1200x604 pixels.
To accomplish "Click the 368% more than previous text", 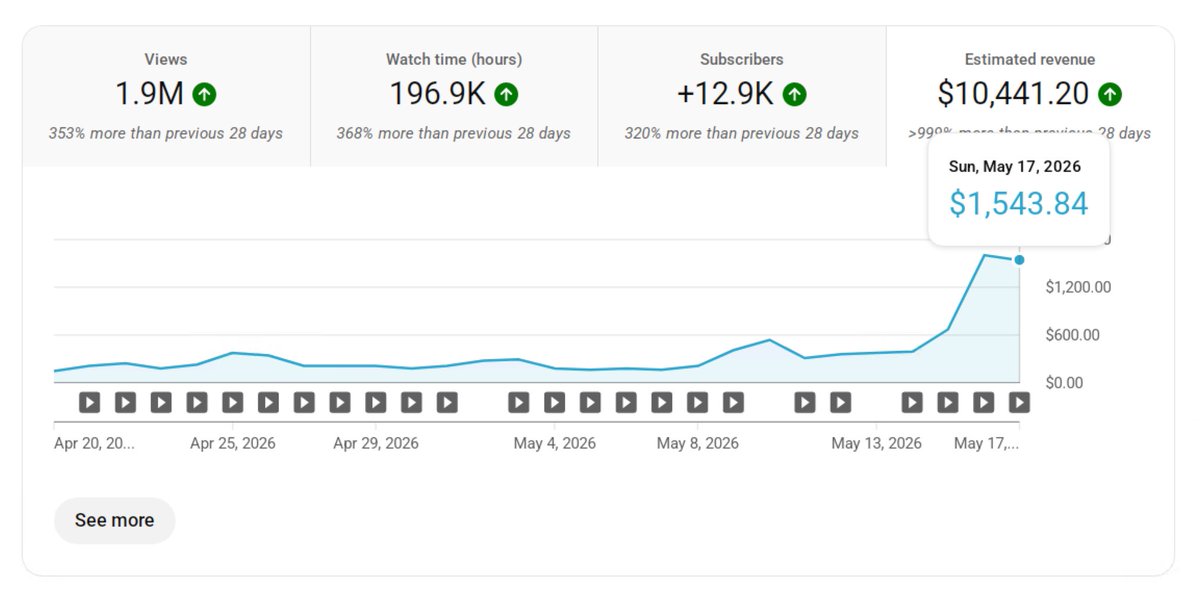I will pos(454,133).
